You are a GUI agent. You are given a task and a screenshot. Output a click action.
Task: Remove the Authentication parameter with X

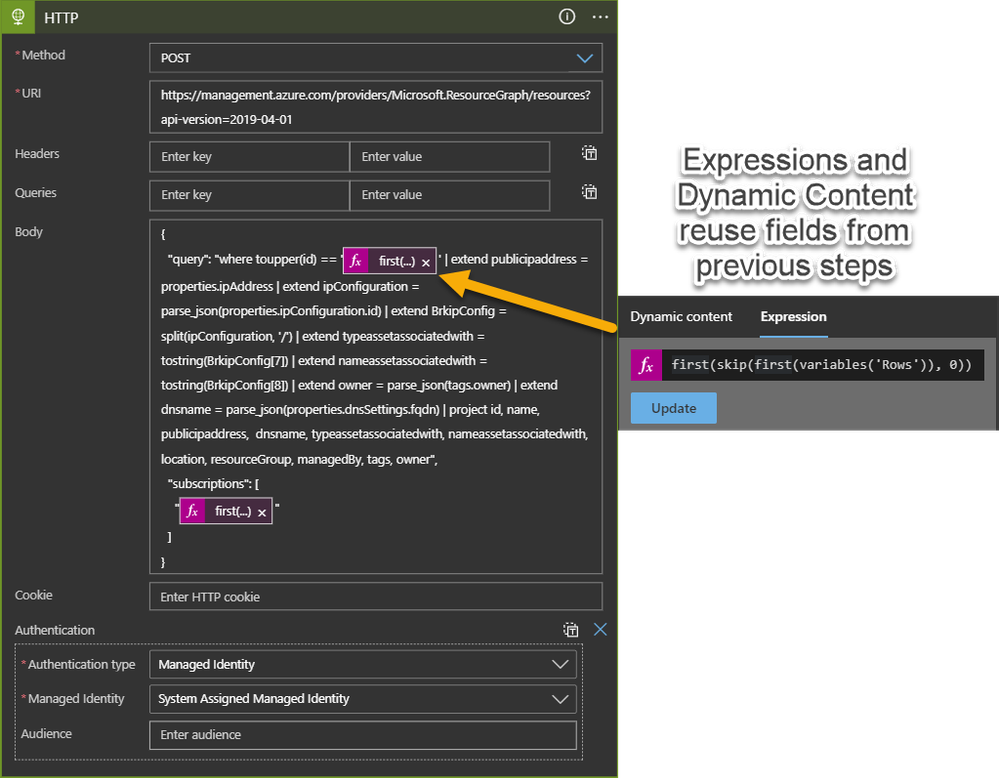pyautogui.click(x=600, y=630)
